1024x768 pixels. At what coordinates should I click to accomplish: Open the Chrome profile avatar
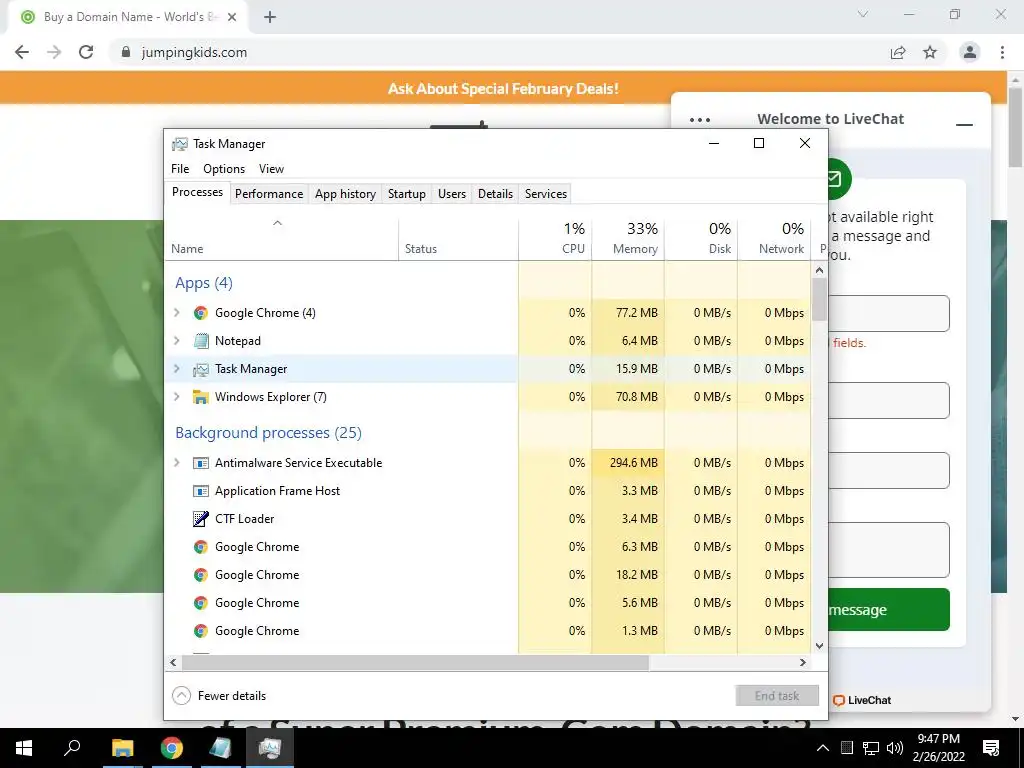point(970,52)
